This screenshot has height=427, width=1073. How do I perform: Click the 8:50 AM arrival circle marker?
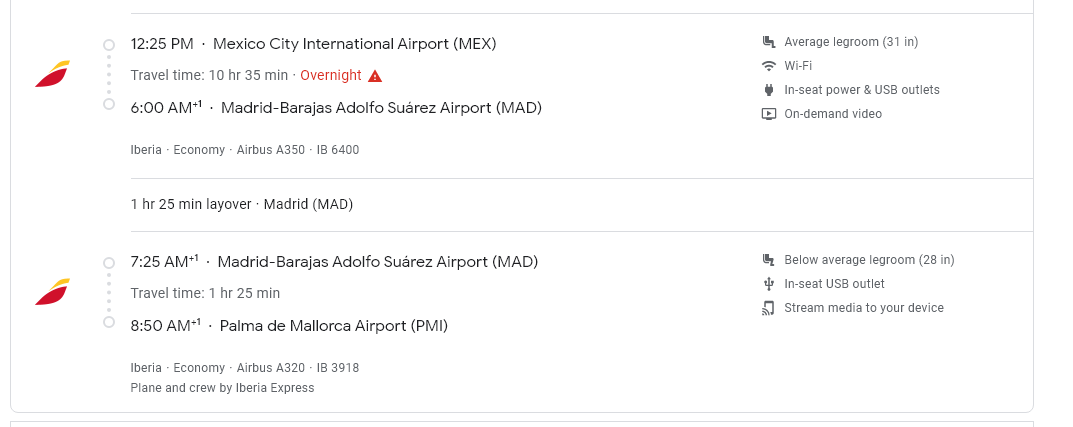tap(109, 322)
